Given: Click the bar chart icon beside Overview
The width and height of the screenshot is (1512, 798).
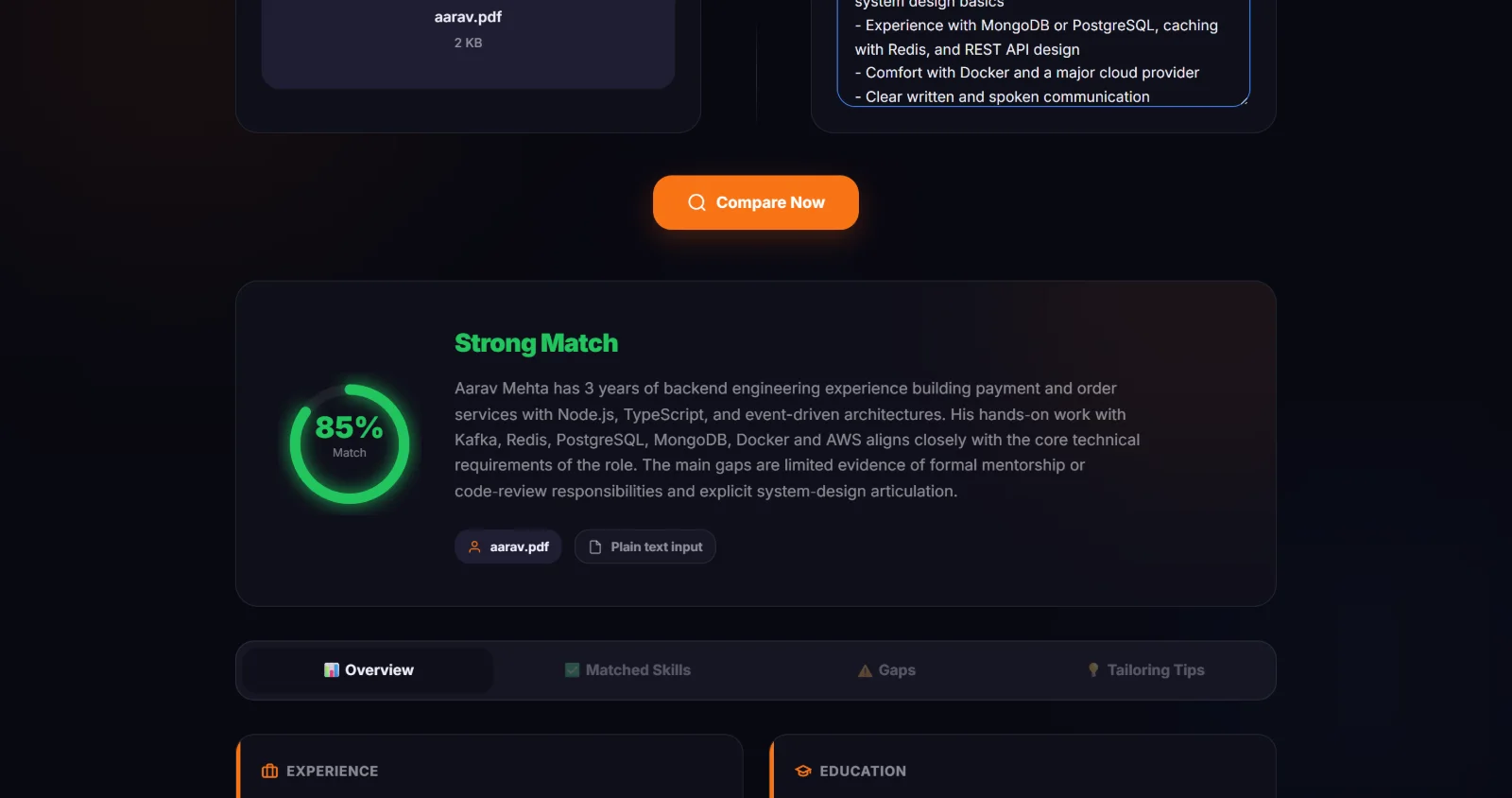Looking at the screenshot, I should pos(332,670).
